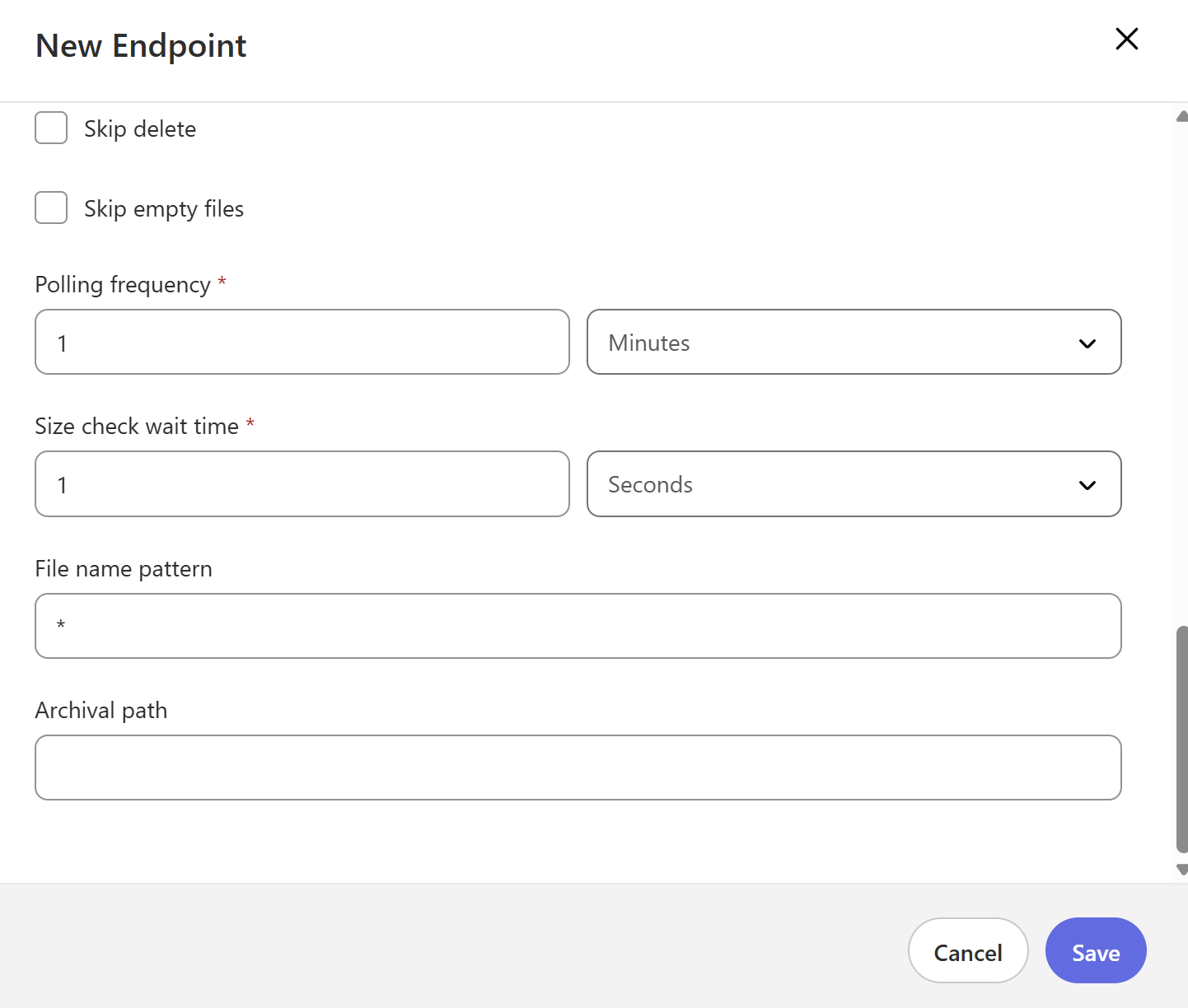Save the new endpoint
Screen dimensions: 1188x1008
click(1096, 950)
